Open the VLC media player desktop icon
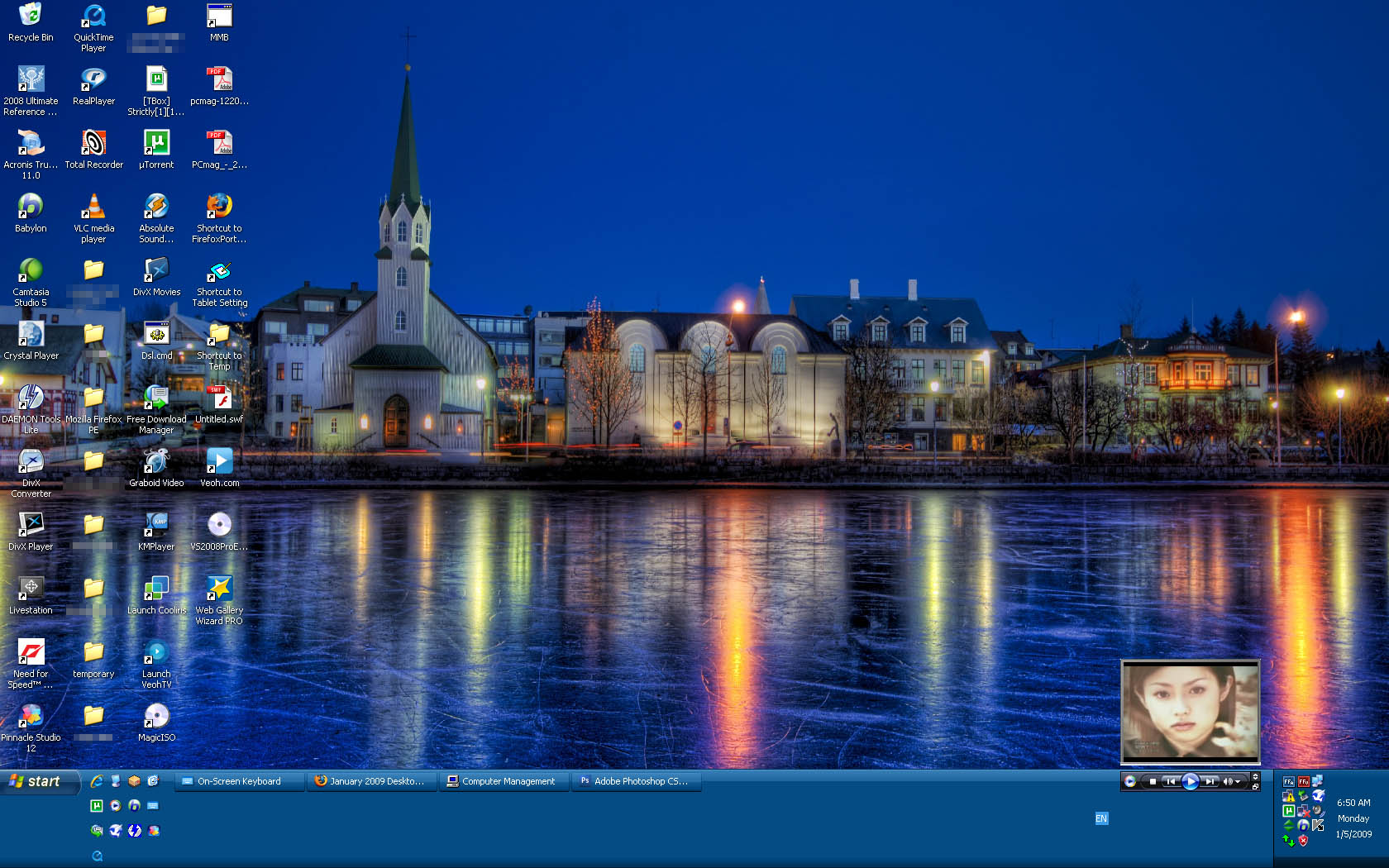The image size is (1389, 868). 93,207
